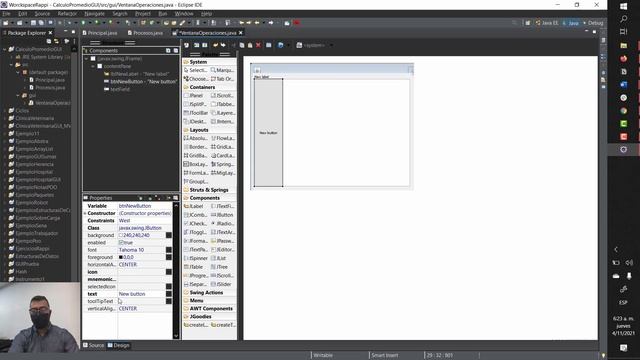This screenshot has width=640, height=360.
Task: Pick JButton from the palette
Action: (223, 215)
